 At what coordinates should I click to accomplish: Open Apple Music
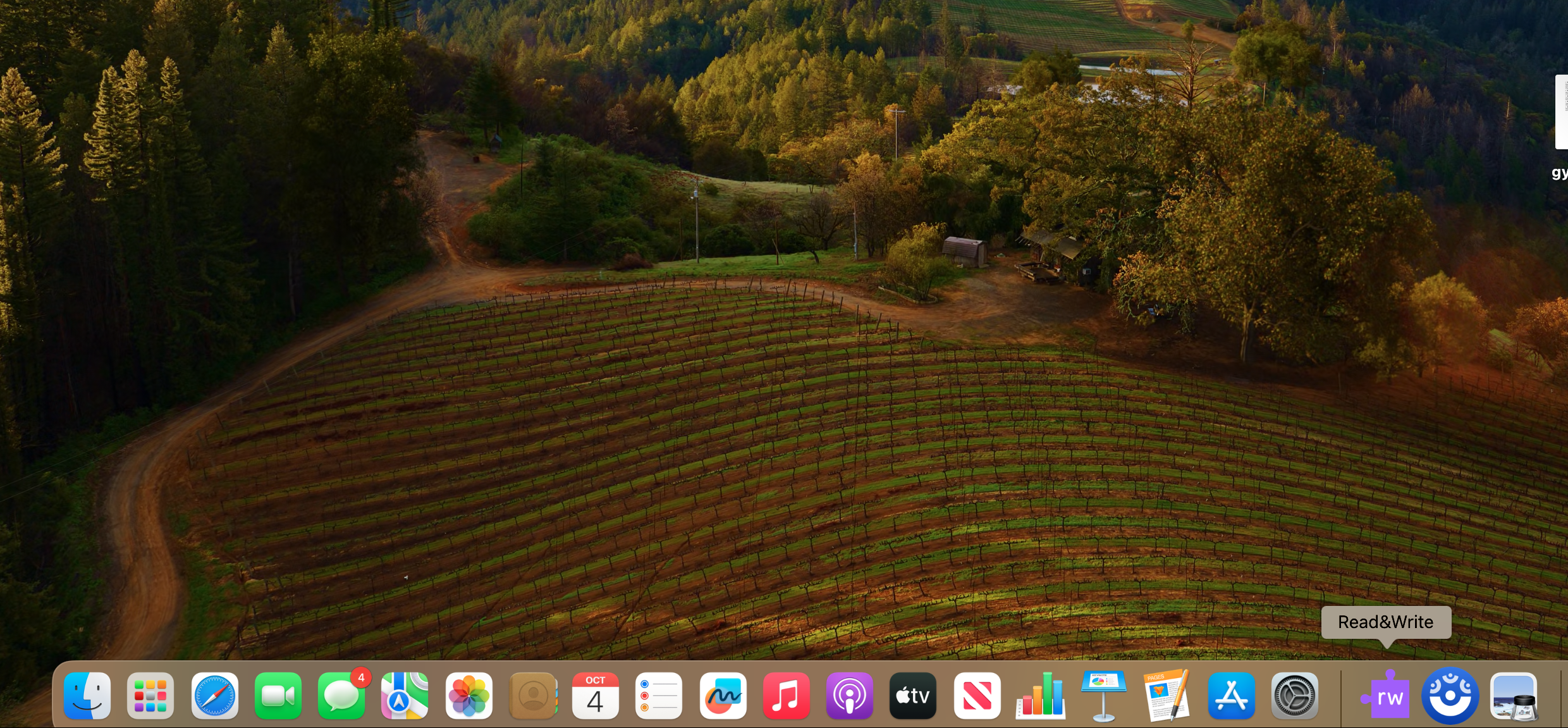pos(787,696)
